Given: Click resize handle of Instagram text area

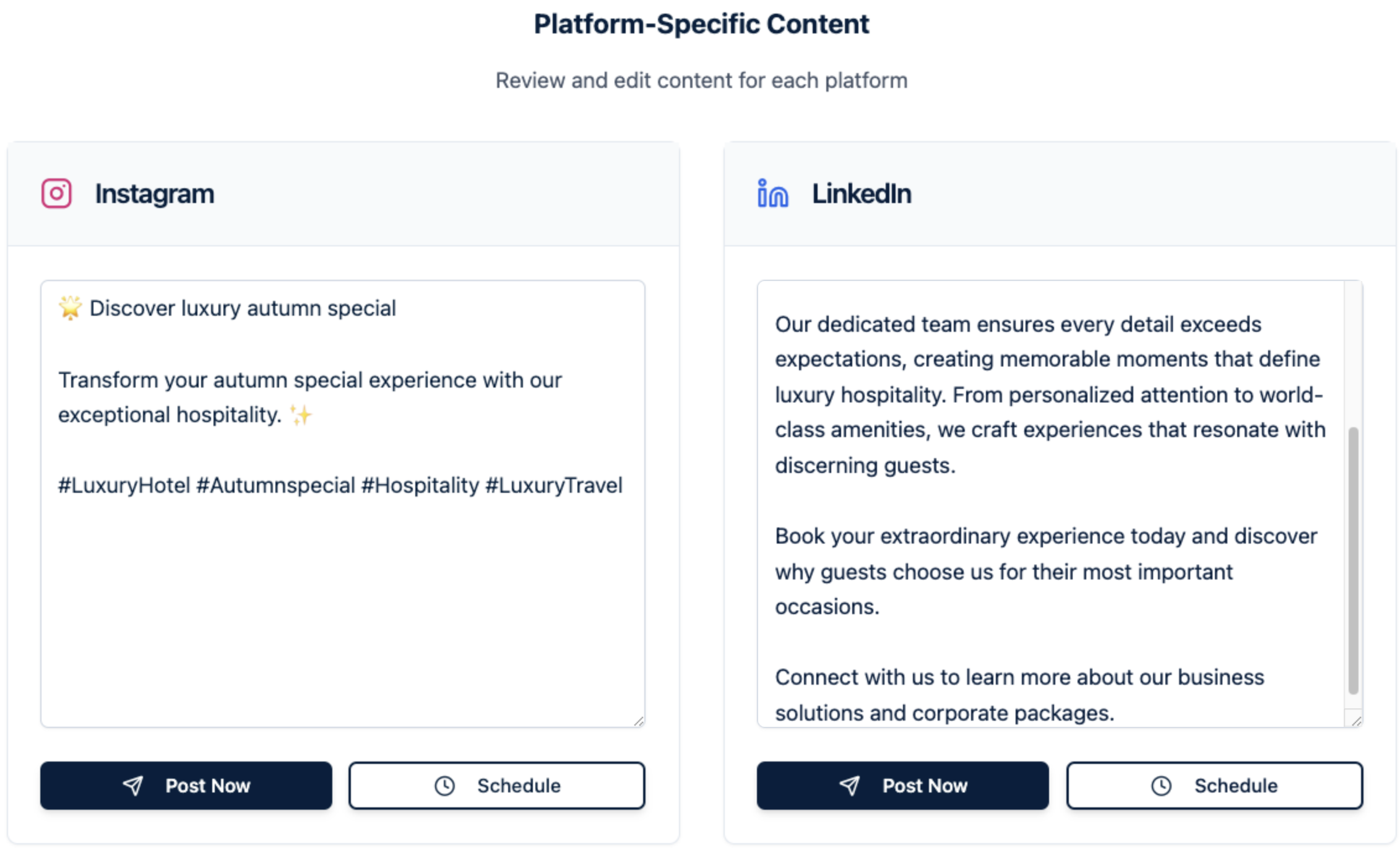Looking at the screenshot, I should [x=639, y=721].
